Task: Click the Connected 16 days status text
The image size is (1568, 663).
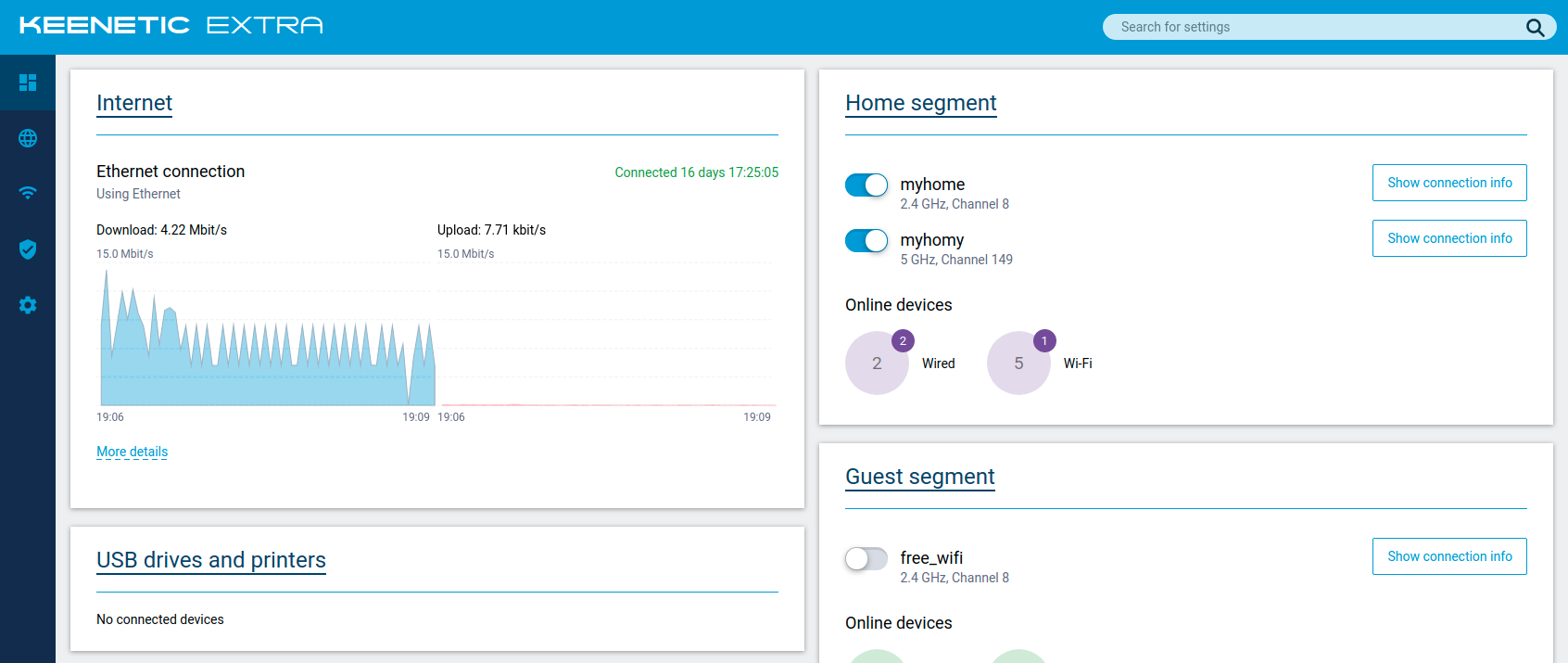Action: (697, 172)
